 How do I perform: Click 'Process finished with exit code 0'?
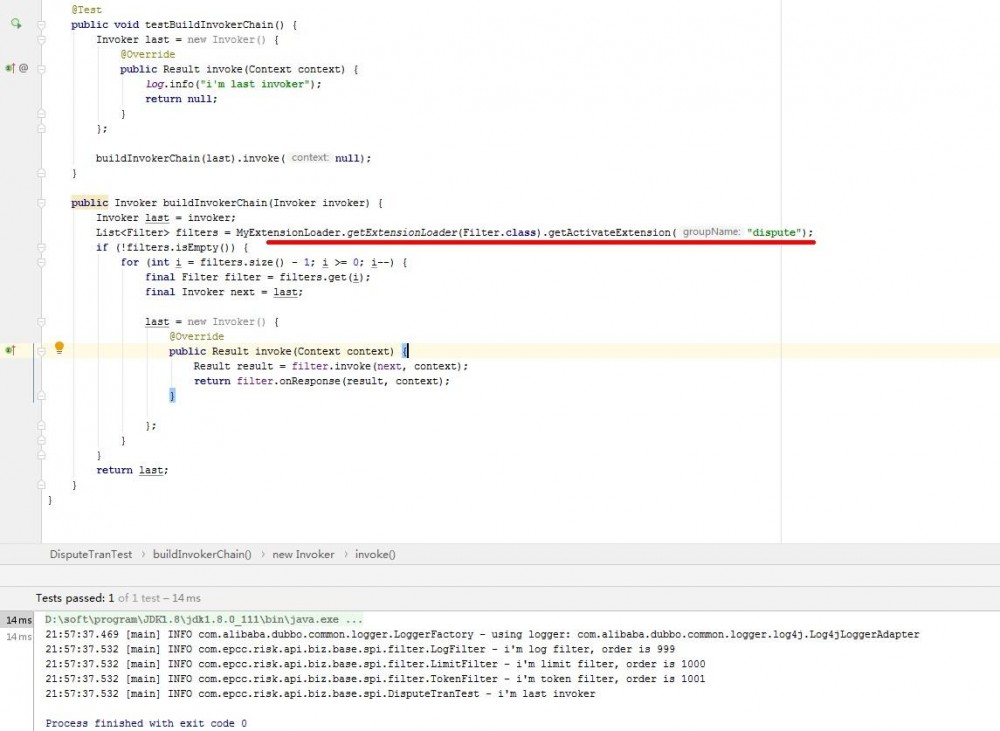pos(146,723)
